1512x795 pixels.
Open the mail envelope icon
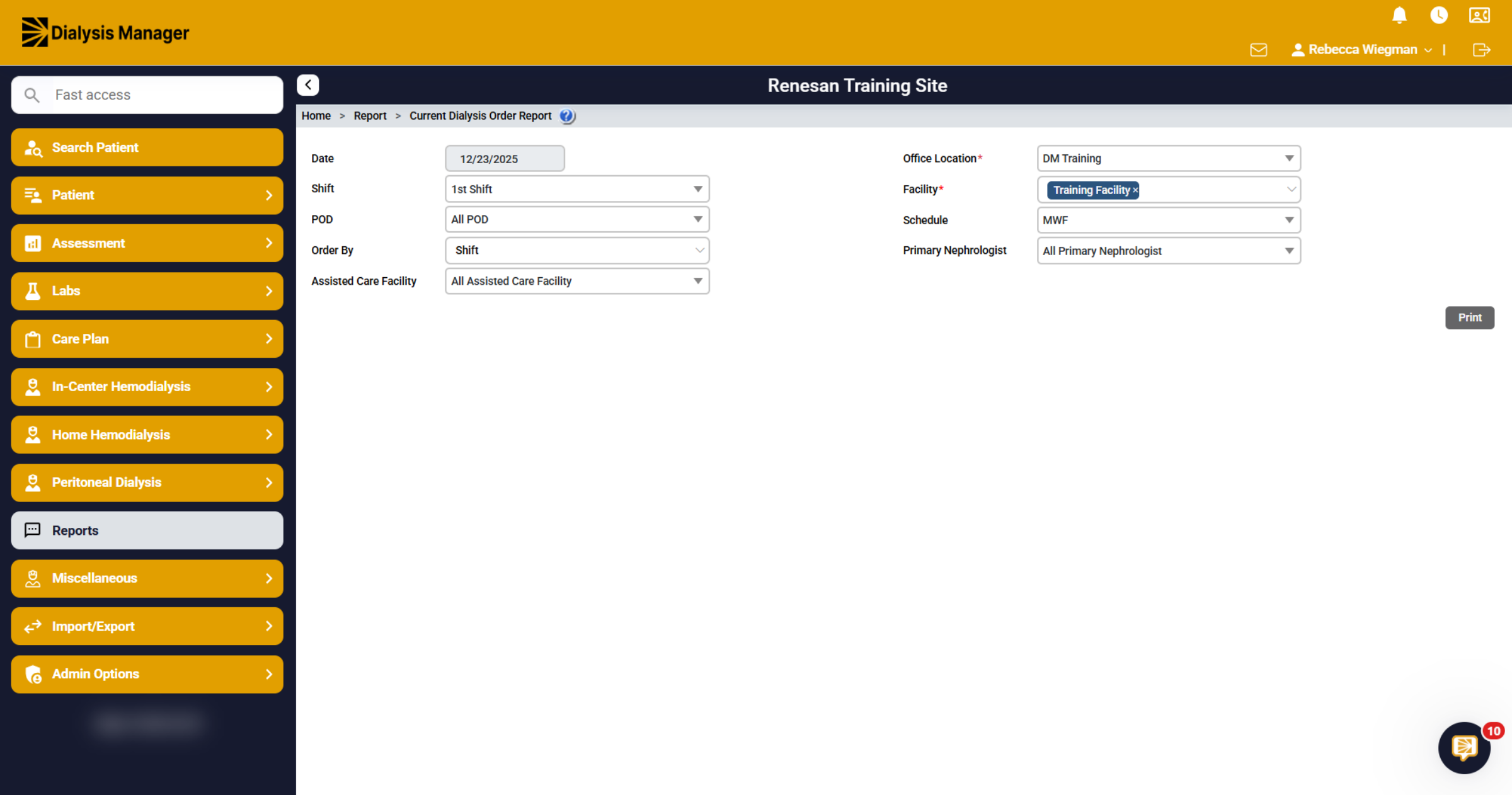pos(1258,50)
